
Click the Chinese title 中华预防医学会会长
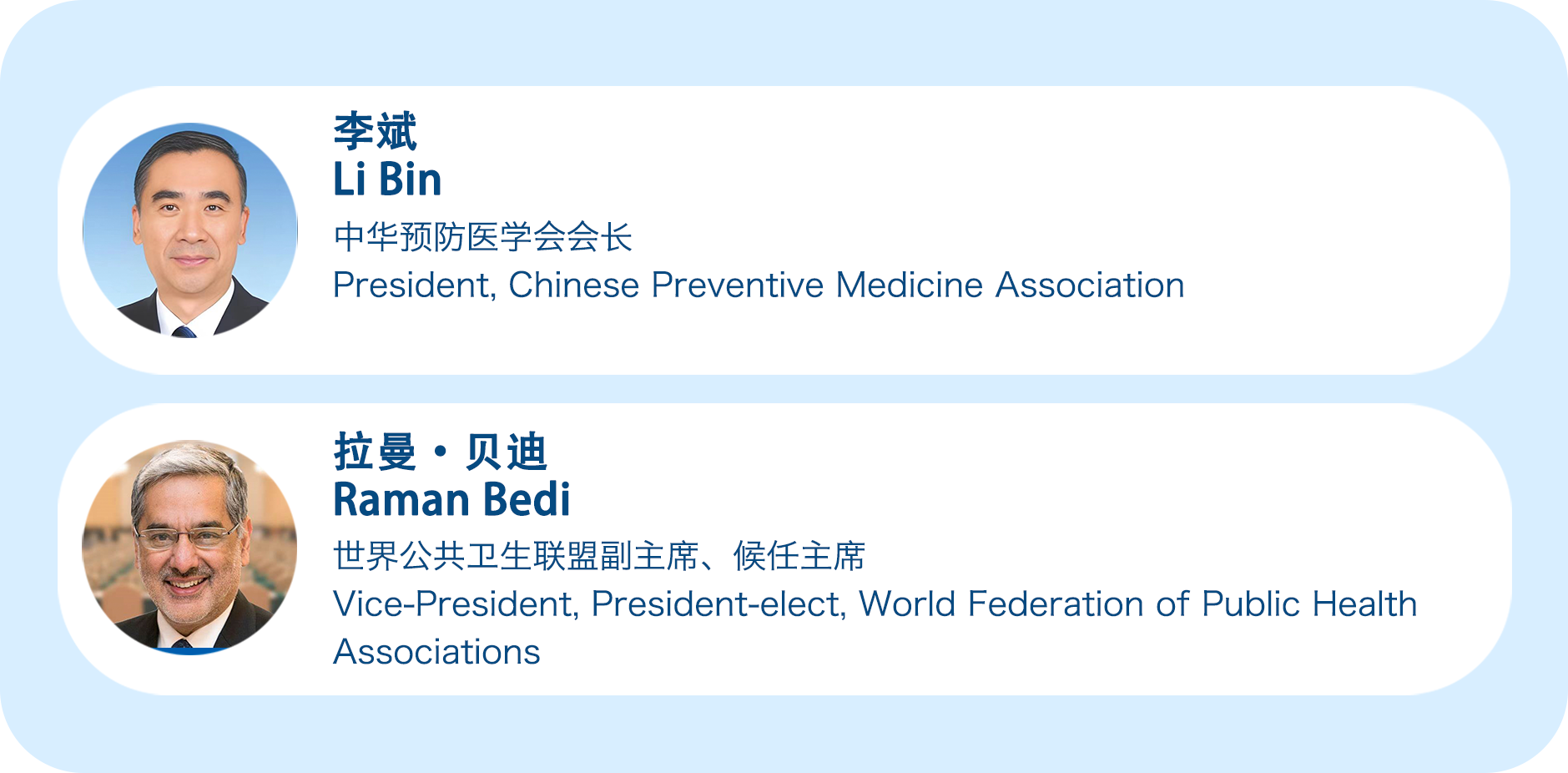coord(482,237)
